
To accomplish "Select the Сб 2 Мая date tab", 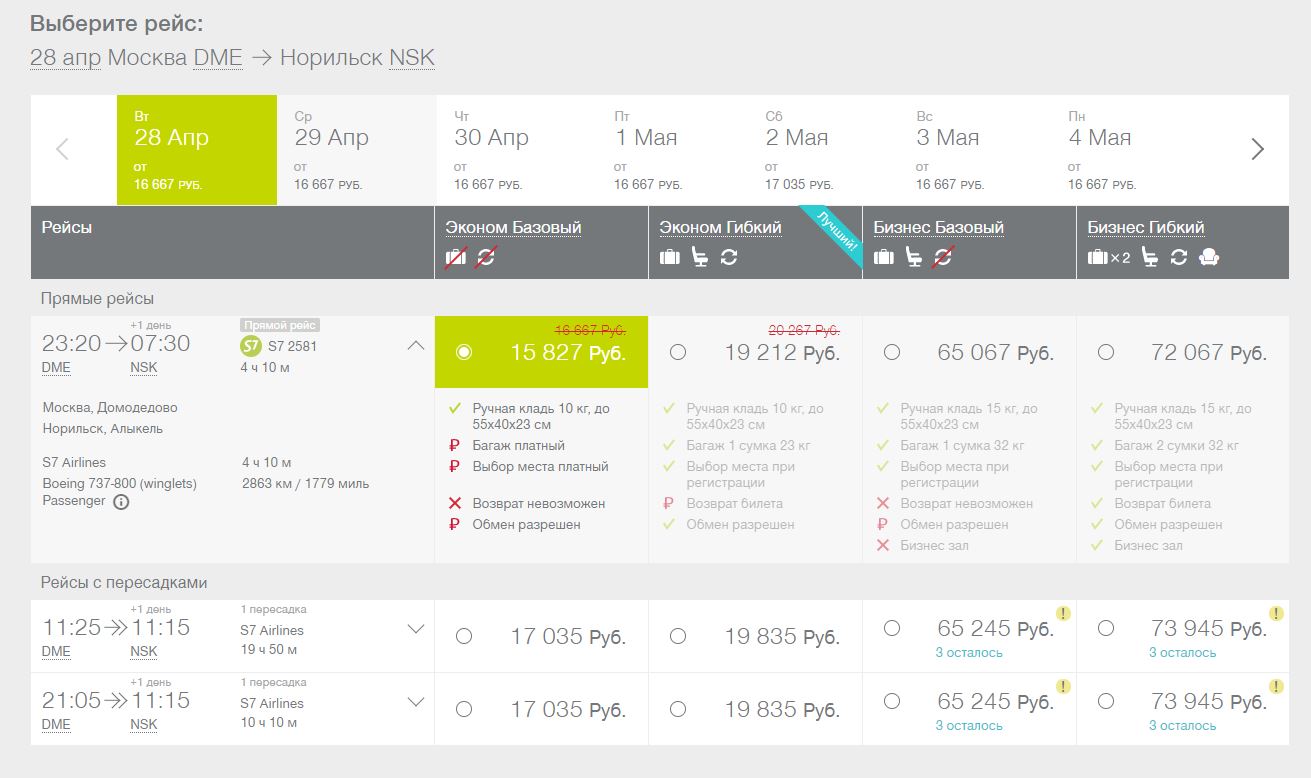I will pos(825,150).
